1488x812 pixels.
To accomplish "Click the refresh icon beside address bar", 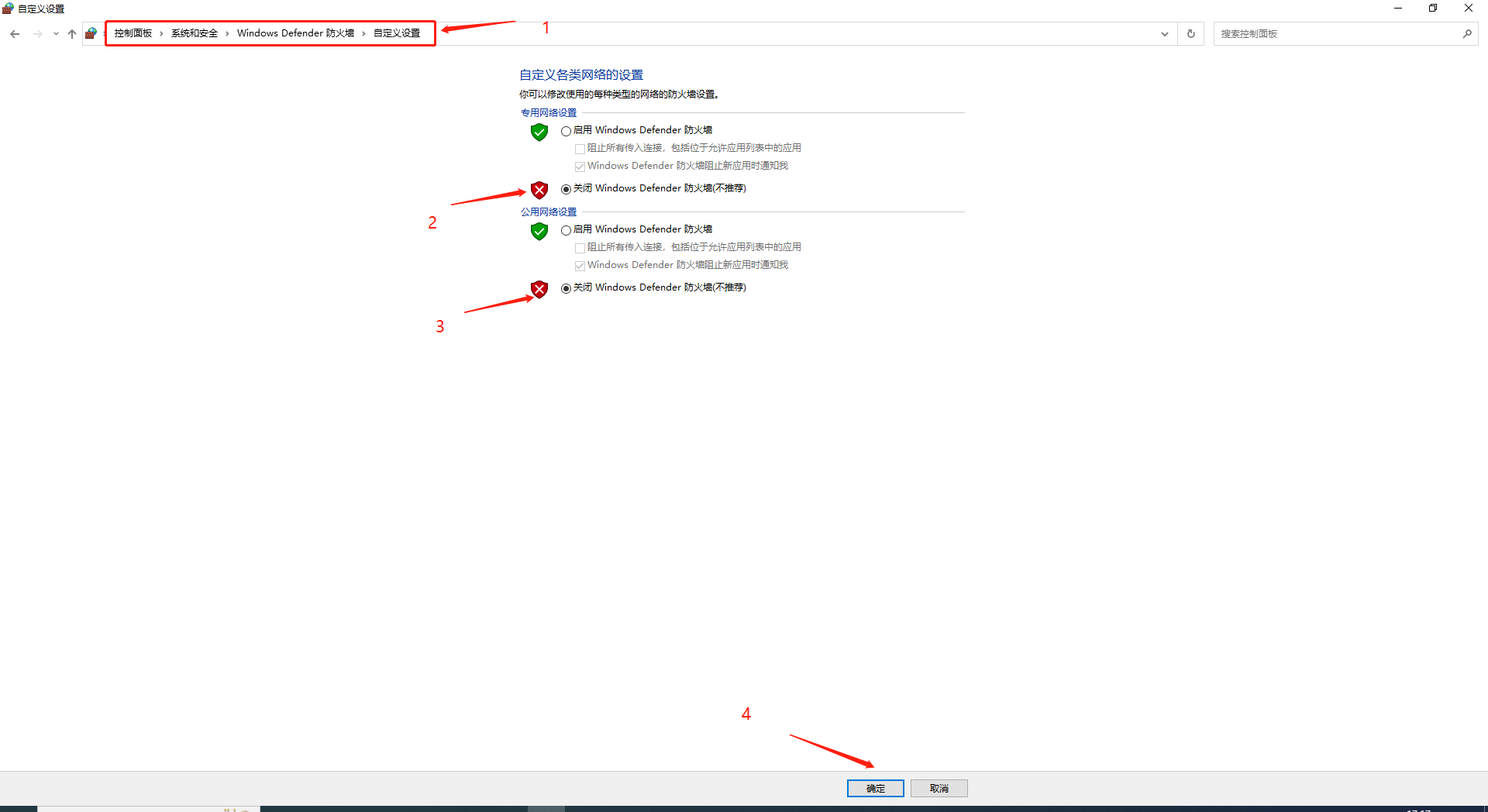I will pos(1191,34).
